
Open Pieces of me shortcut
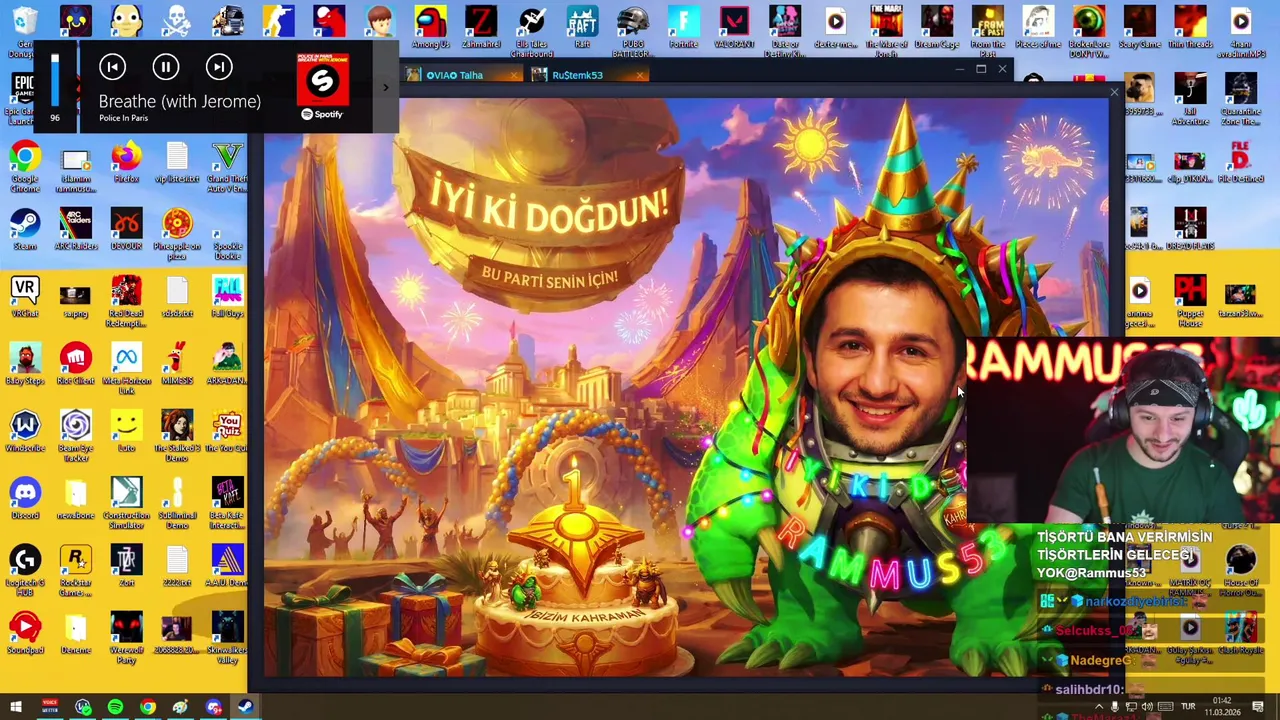1038,27
